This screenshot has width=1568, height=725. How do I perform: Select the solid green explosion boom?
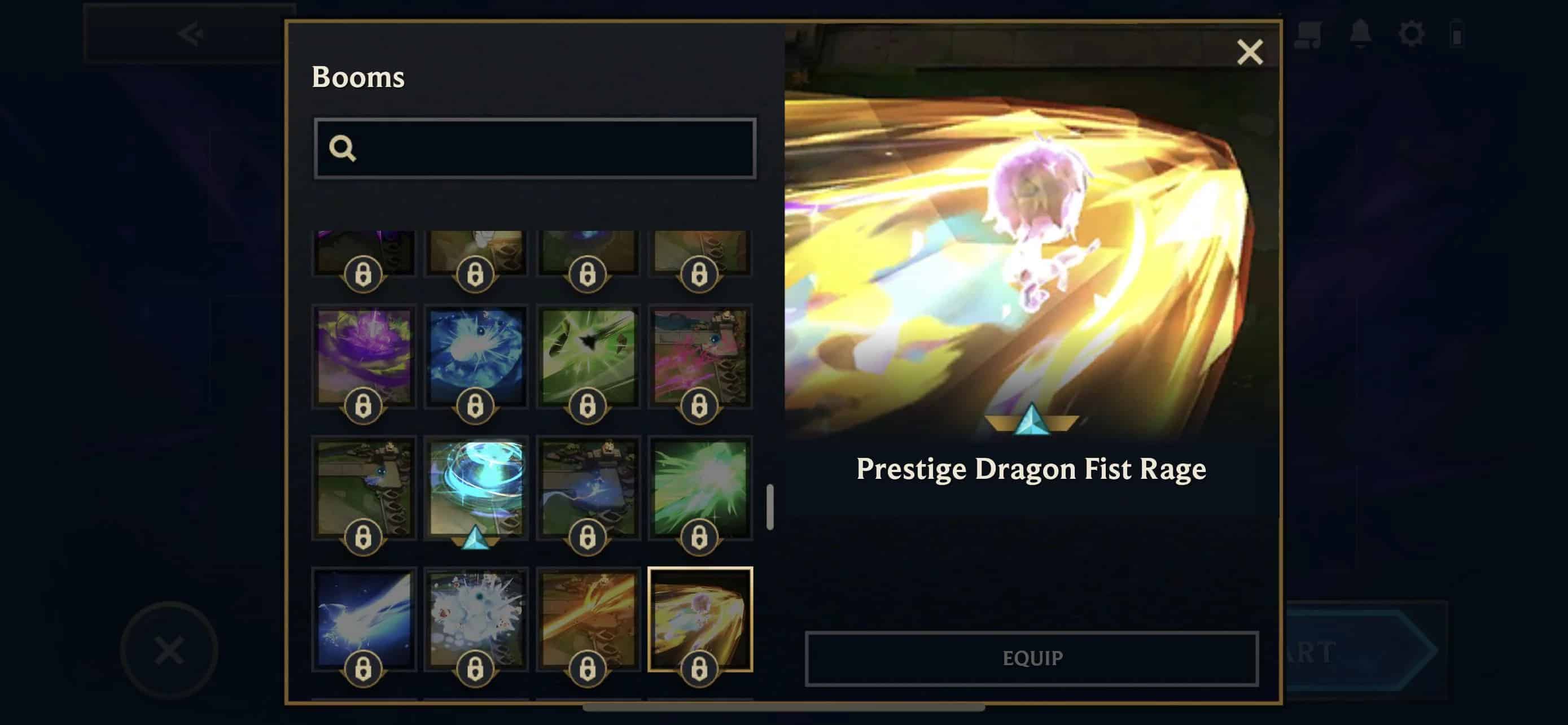[x=700, y=488]
